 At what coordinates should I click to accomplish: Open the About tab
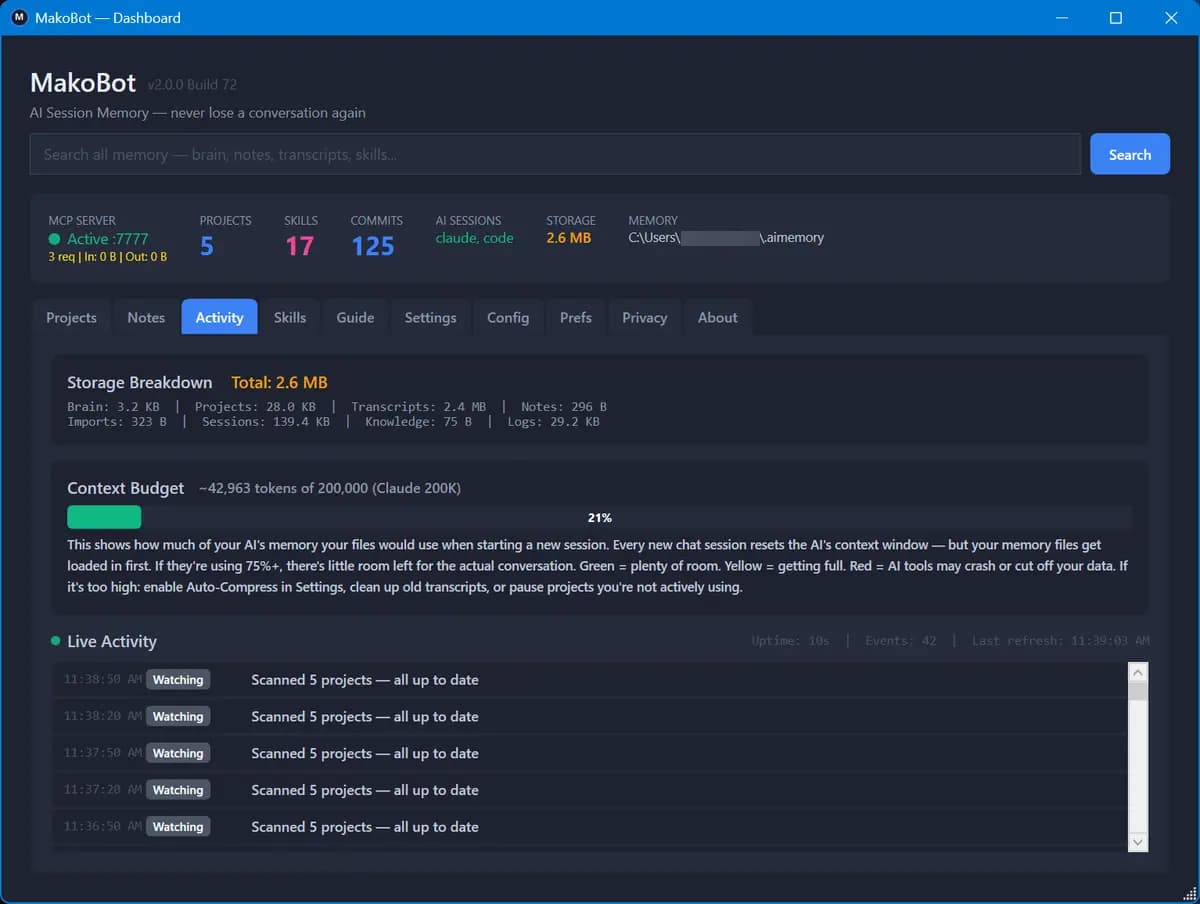point(717,317)
